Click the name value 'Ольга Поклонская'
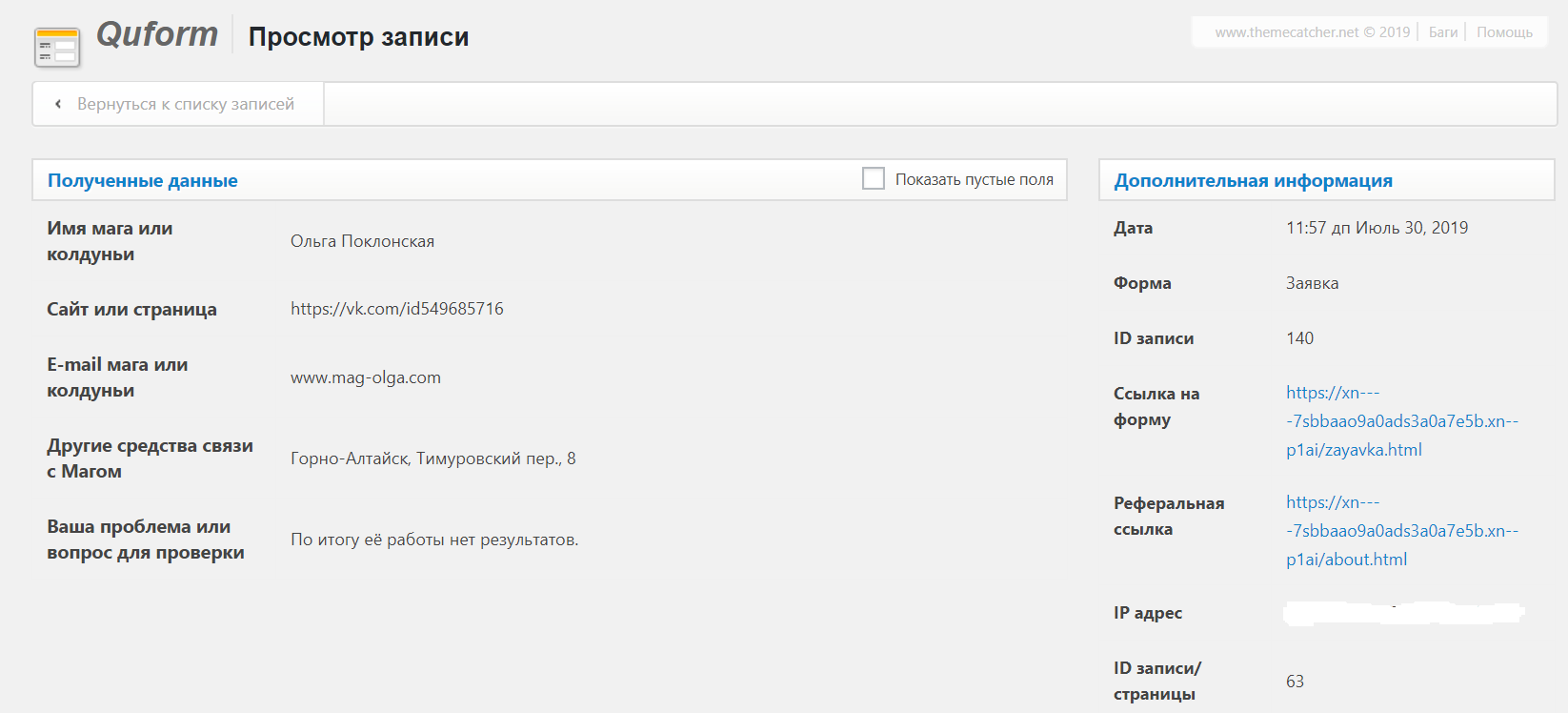Image resolution: width=1568 pixels, height=713 pixels. click(x=362, y=241)
